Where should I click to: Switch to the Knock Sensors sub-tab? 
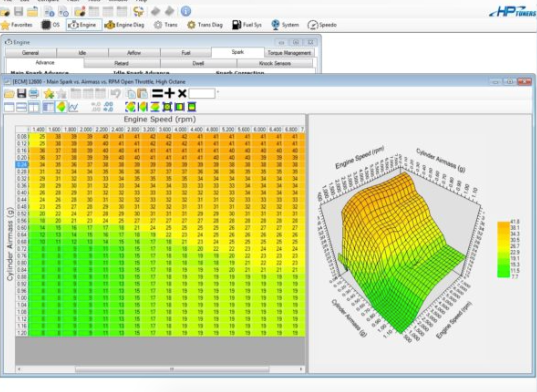[275, 63]
